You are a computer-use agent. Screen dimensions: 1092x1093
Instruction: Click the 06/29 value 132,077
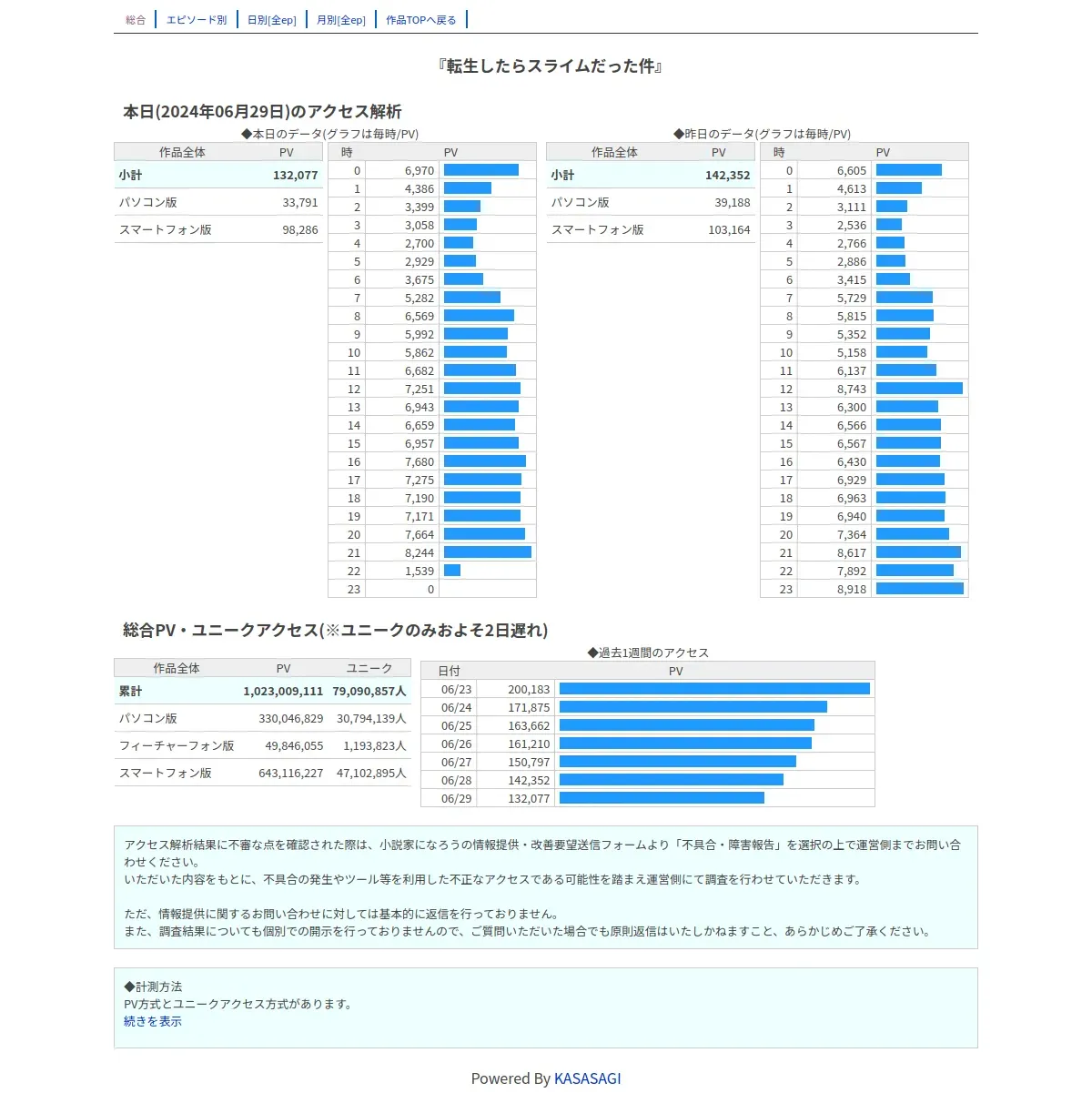[529, 798]
